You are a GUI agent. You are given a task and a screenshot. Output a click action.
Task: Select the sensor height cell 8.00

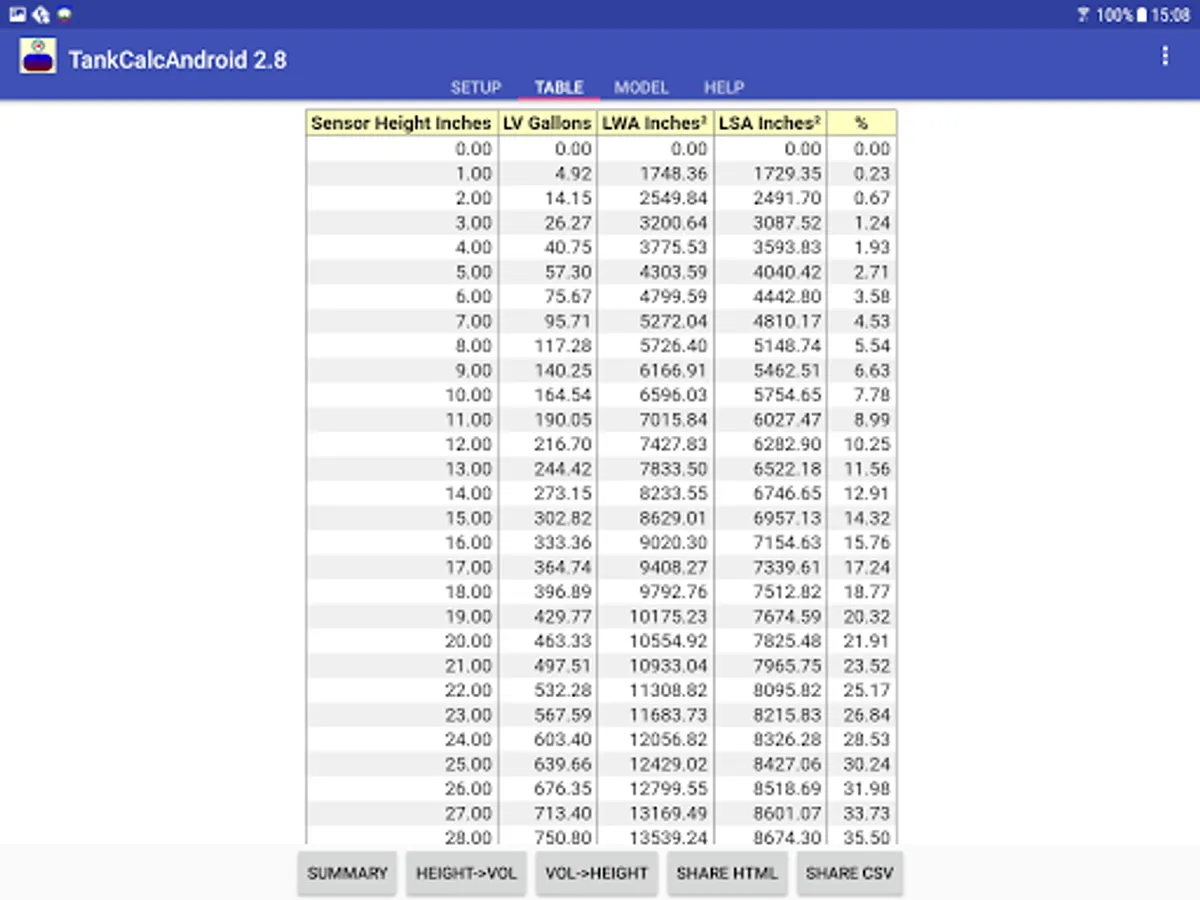[474, 346]
